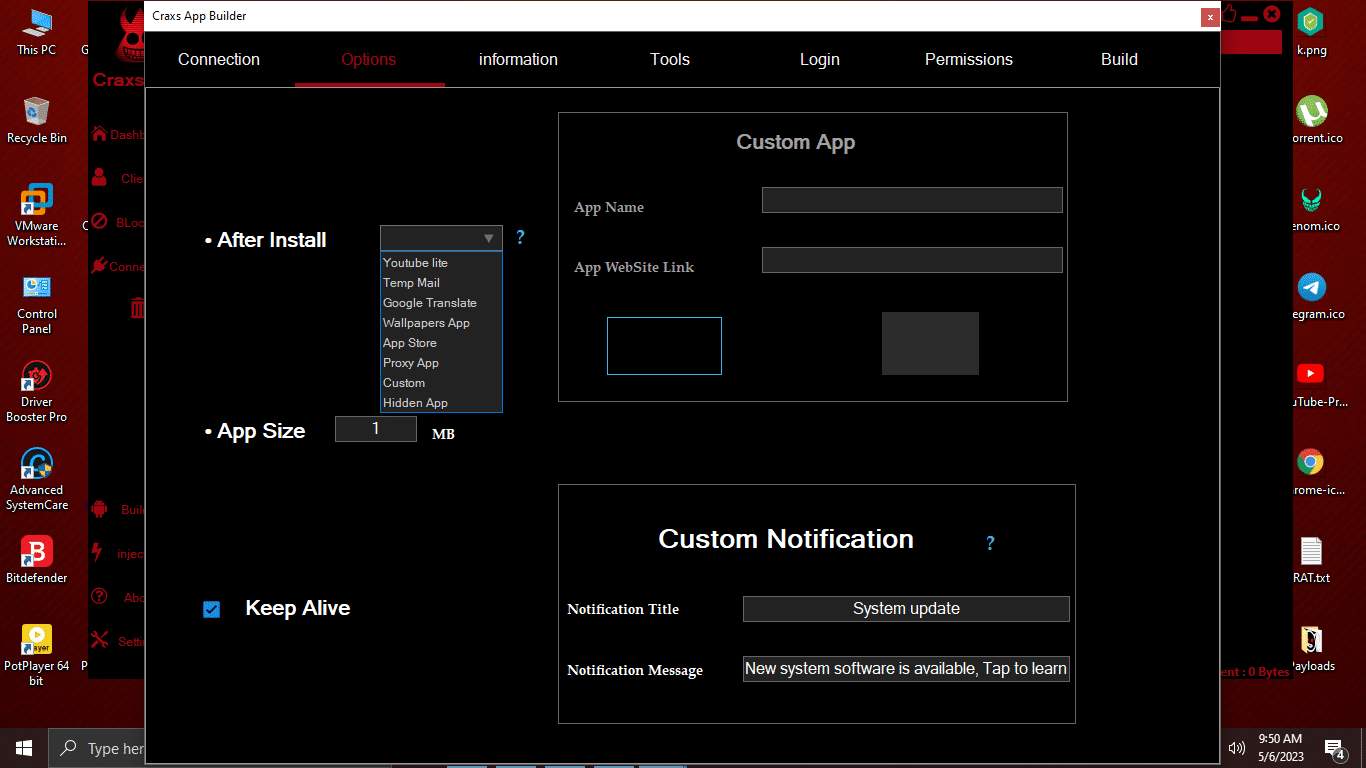Screen dimensions: 1366x768
Task: Click the help question mark beside After Install
Action: pos(520,238)
